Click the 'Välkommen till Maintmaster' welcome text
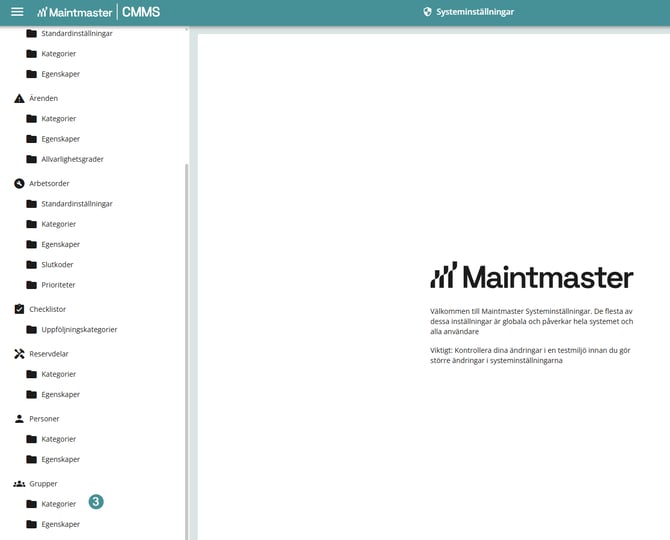 tap(532, 321)
